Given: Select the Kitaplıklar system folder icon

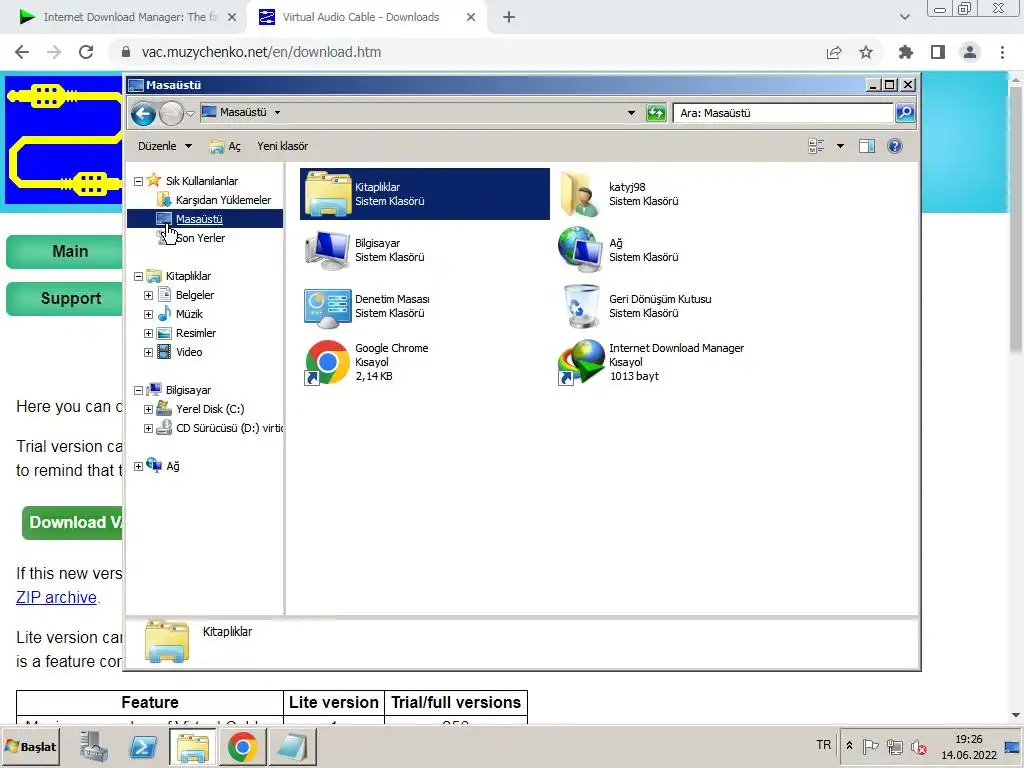Looking at the screenshot, I should pos(328,194).
